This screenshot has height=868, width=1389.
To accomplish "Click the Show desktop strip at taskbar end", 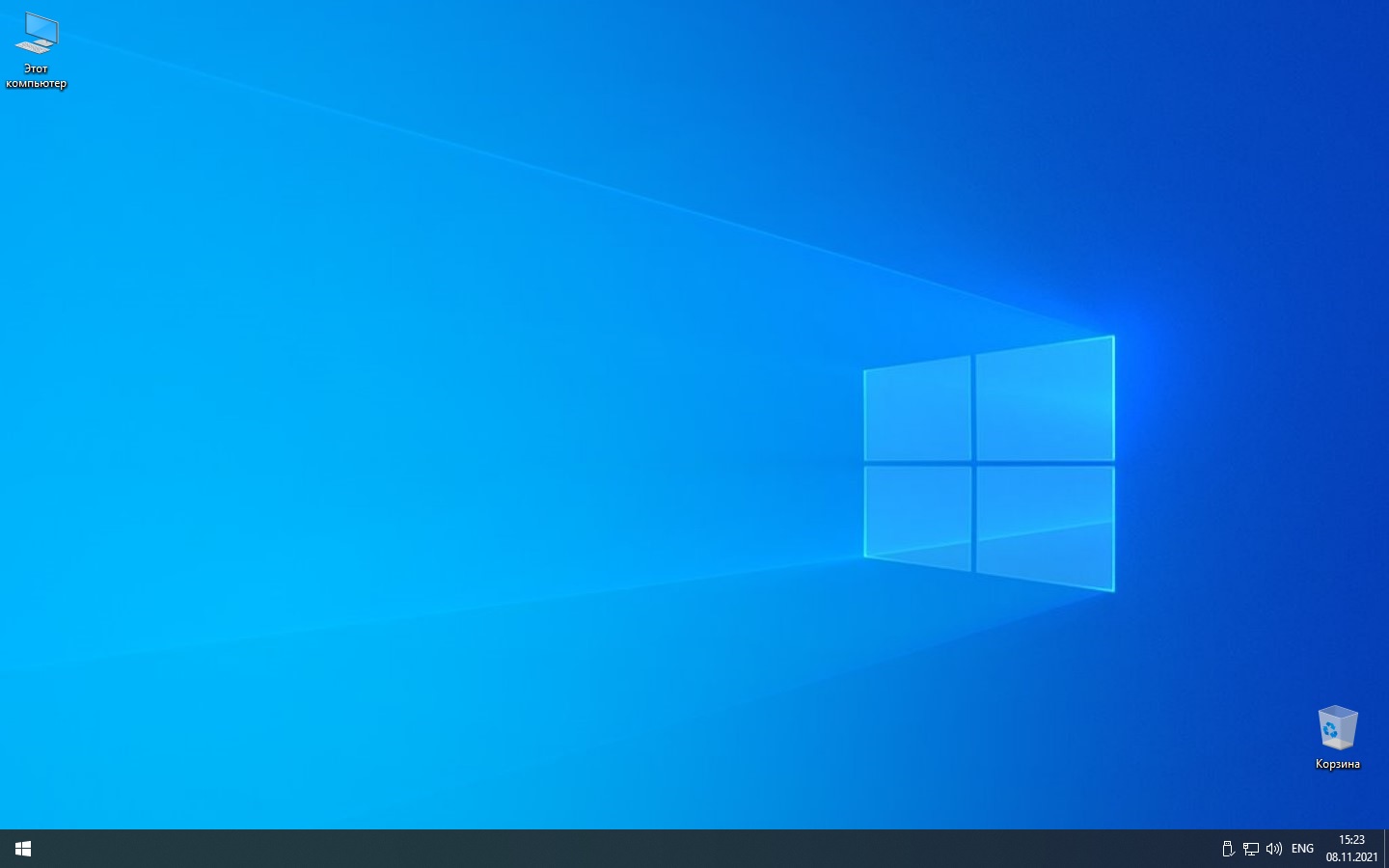I will coord(1386,849).
